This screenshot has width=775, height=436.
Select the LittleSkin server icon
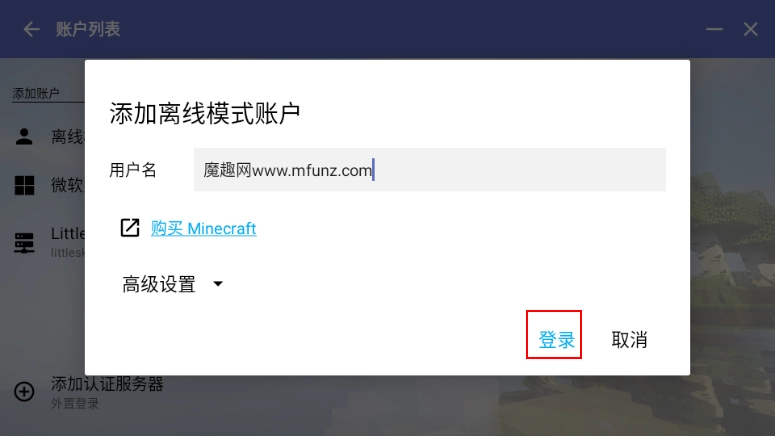pos(24,243)
